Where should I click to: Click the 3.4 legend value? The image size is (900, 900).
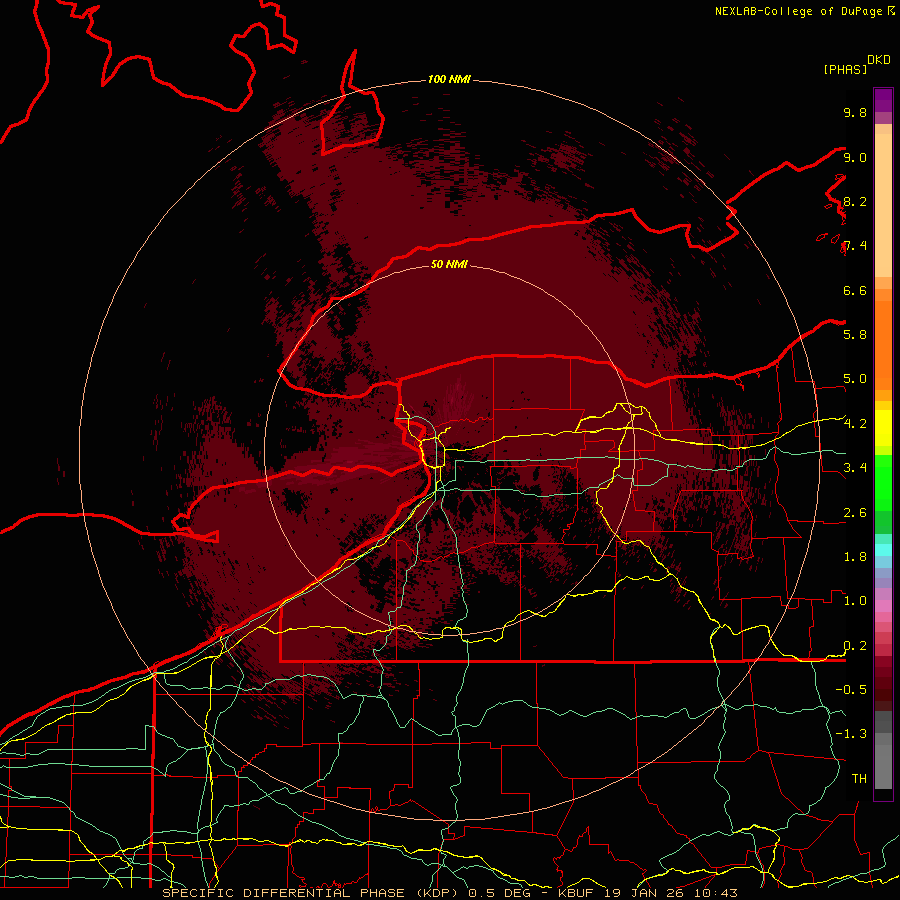pyautogui.click(x=855, y=468)
